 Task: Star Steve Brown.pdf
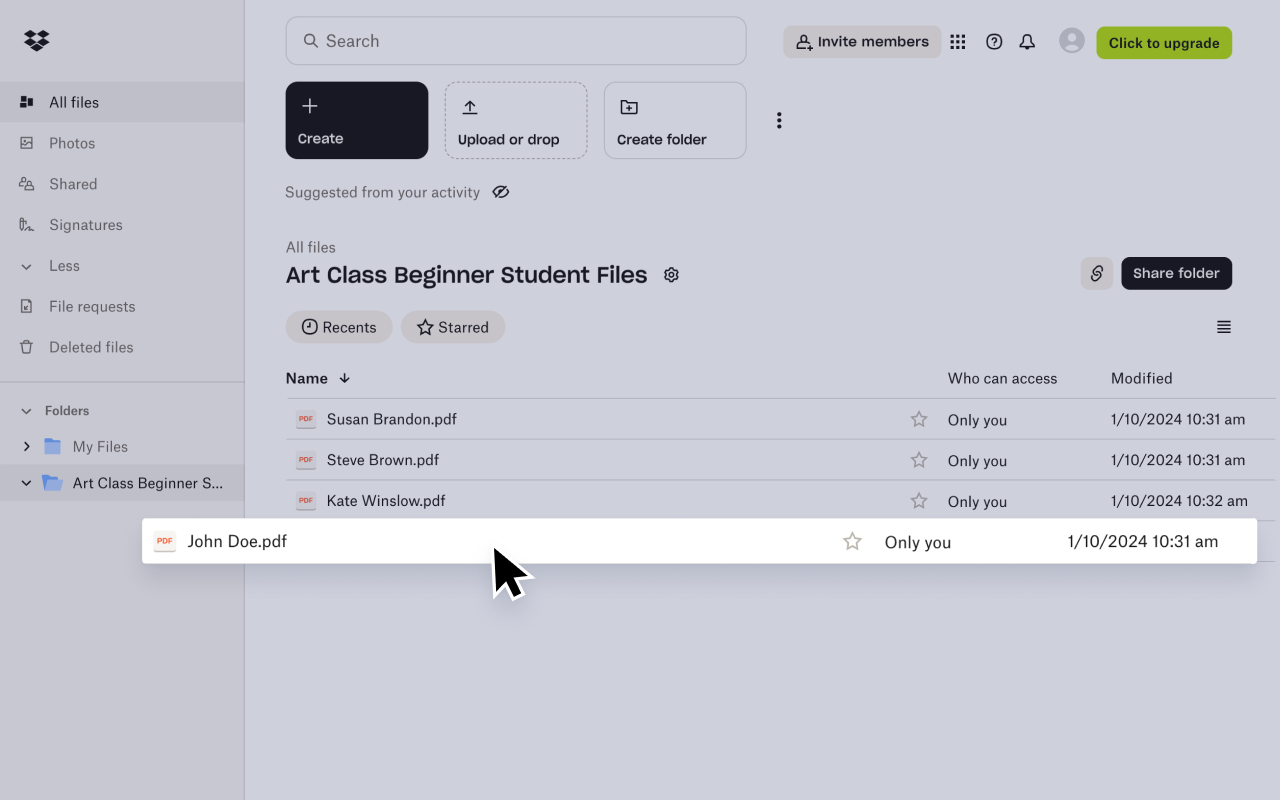[x=919, y=460]
